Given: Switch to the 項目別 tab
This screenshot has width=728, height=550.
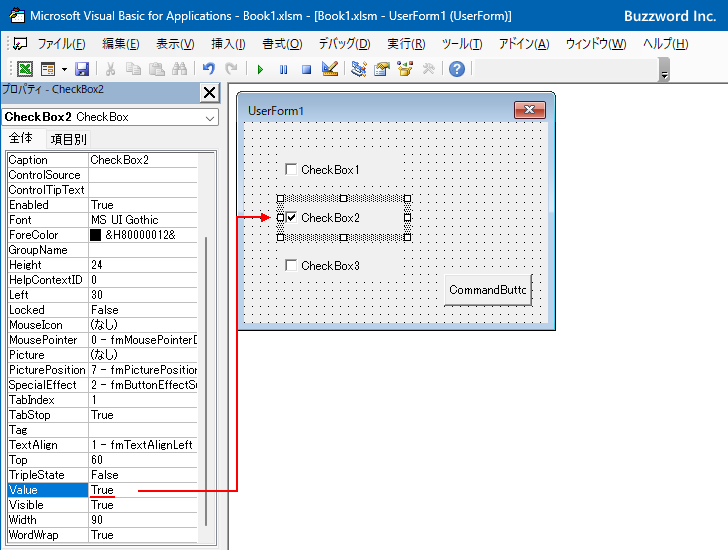Looking at the screenshot, I should tap(68, 139).
